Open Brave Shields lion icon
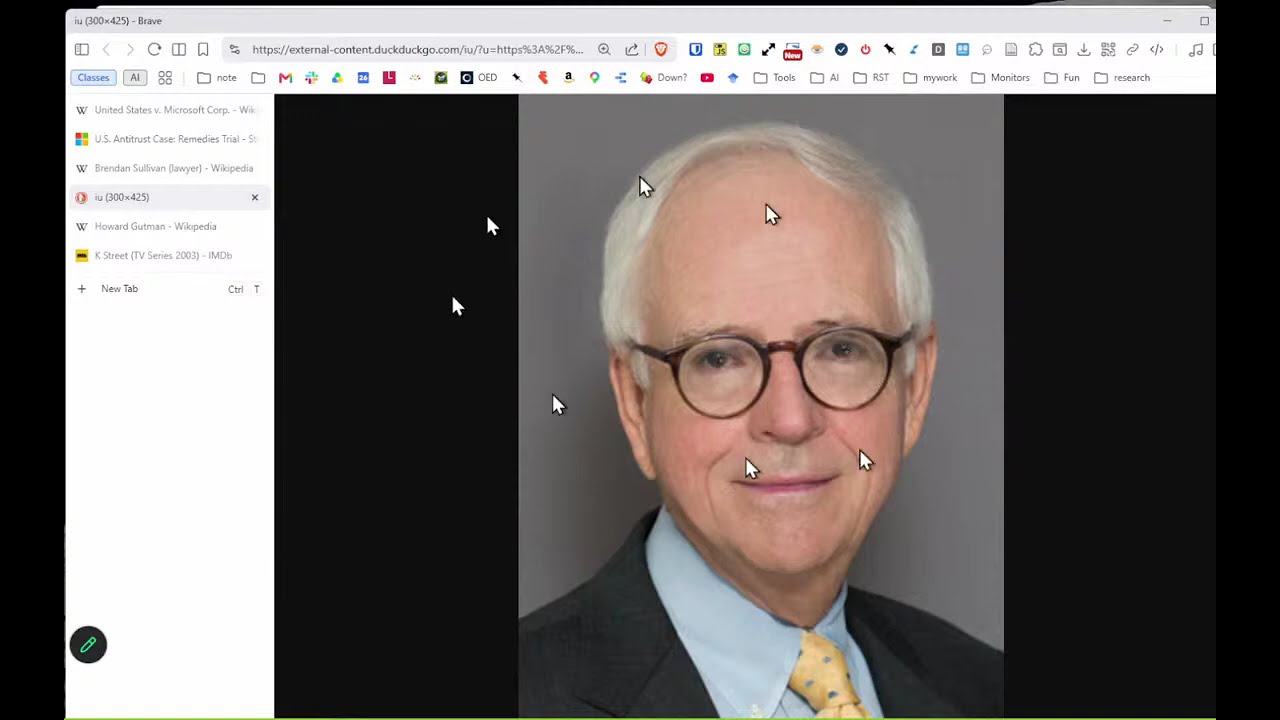 point(661,49)
